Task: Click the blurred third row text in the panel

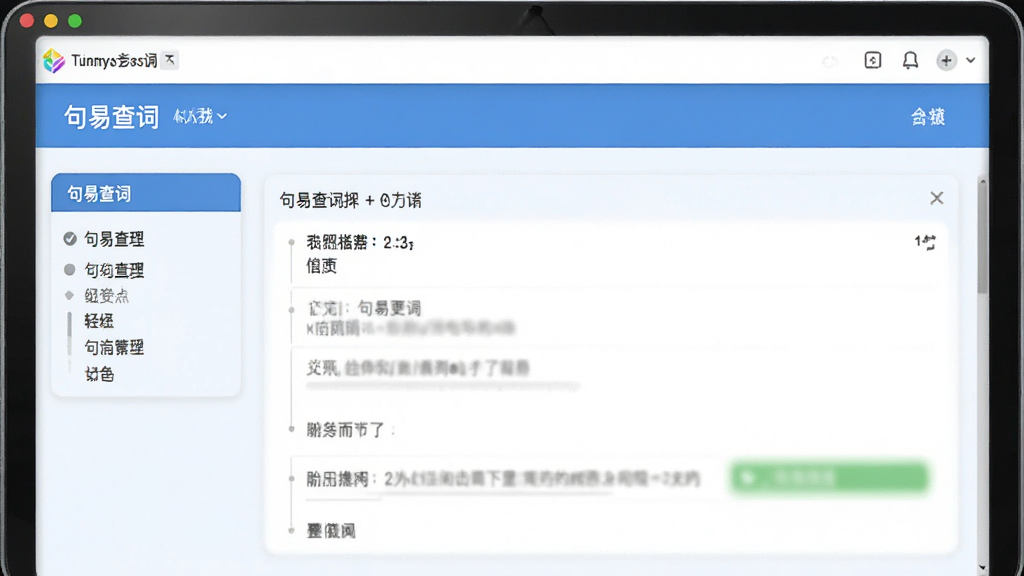Action: (x=418, y=368)
